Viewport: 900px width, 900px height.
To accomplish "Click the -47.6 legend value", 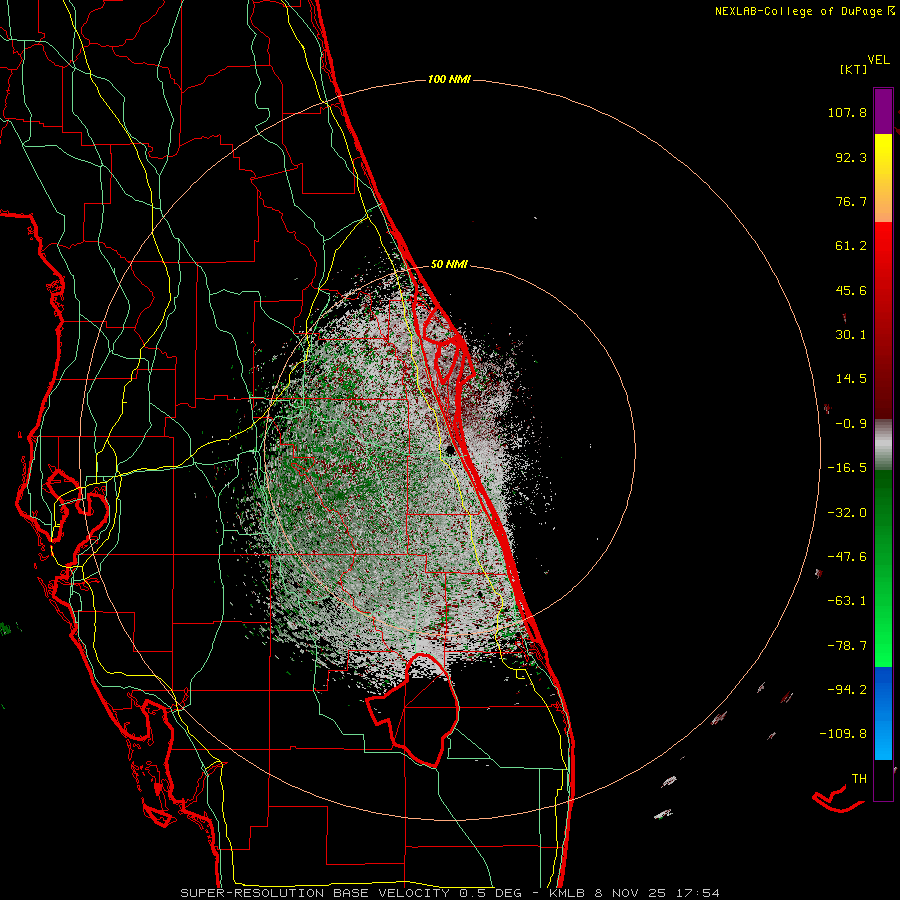I will 847,557.
